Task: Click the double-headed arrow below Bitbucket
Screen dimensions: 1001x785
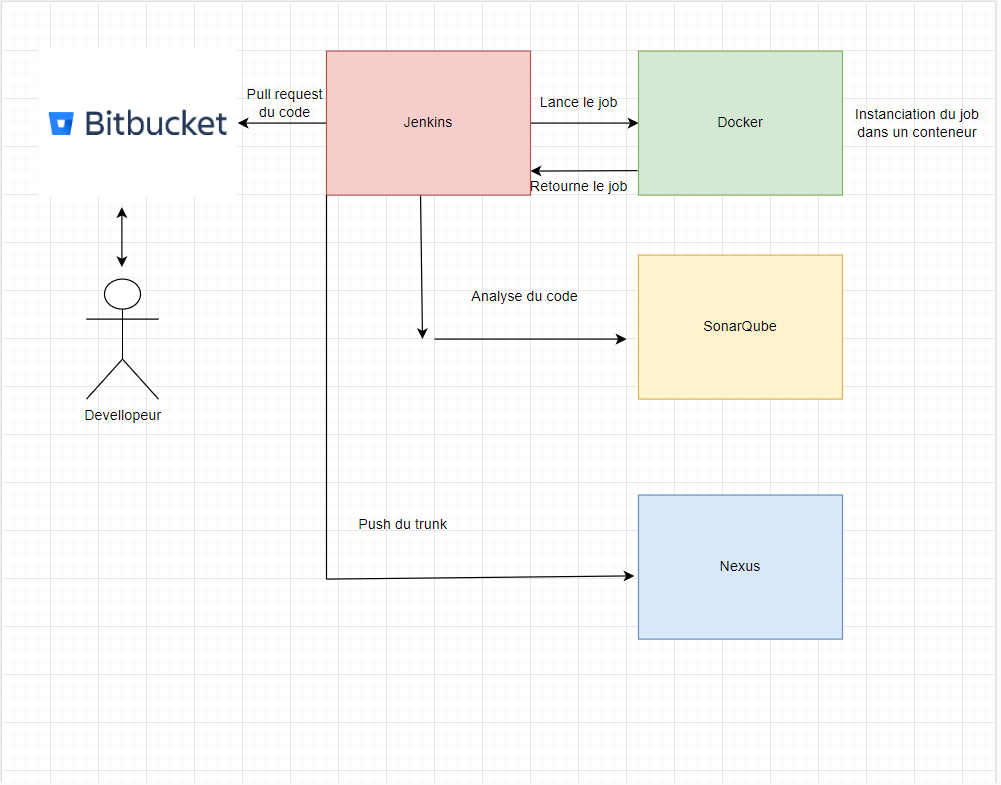Action: 122,237
